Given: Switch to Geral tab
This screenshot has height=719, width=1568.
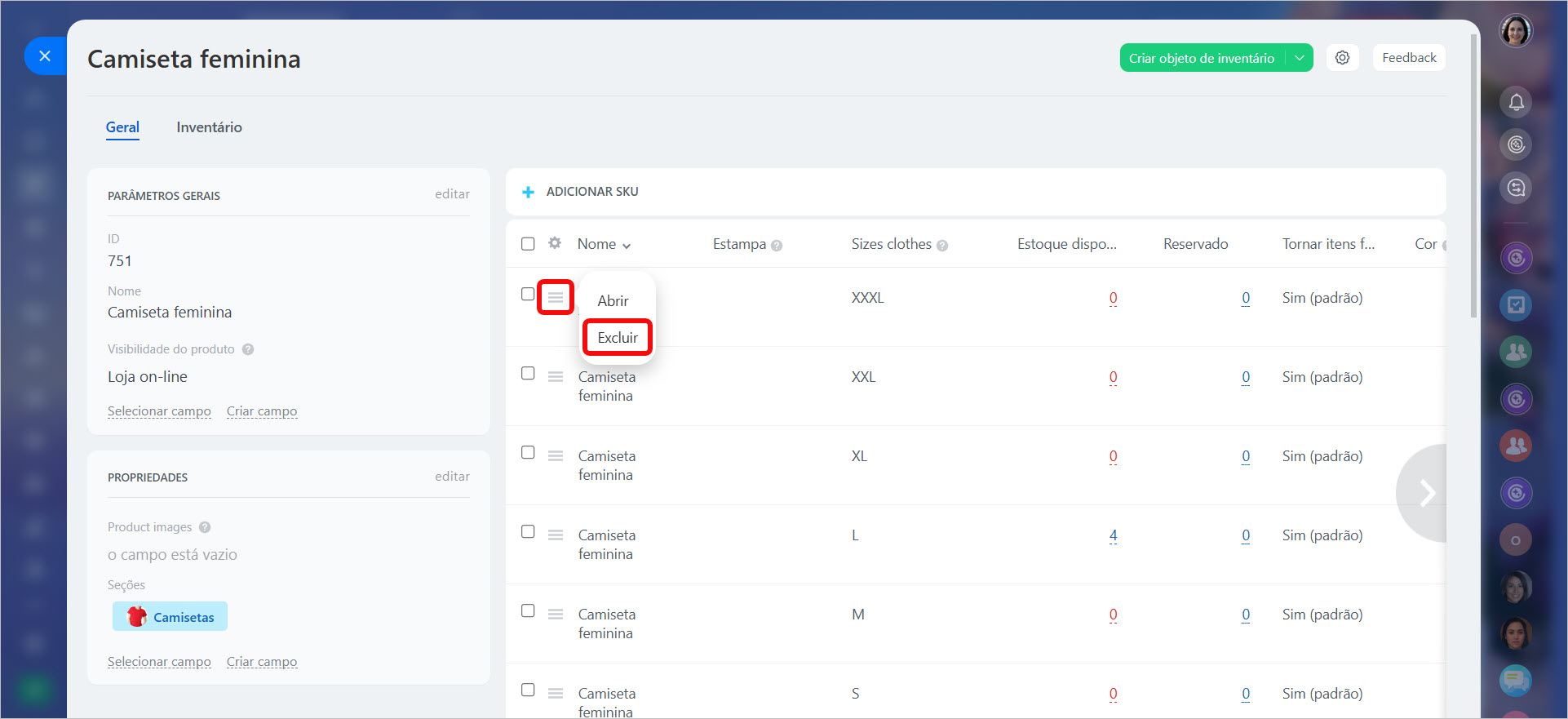Looking at the screenshot, I should coord(122,127).
